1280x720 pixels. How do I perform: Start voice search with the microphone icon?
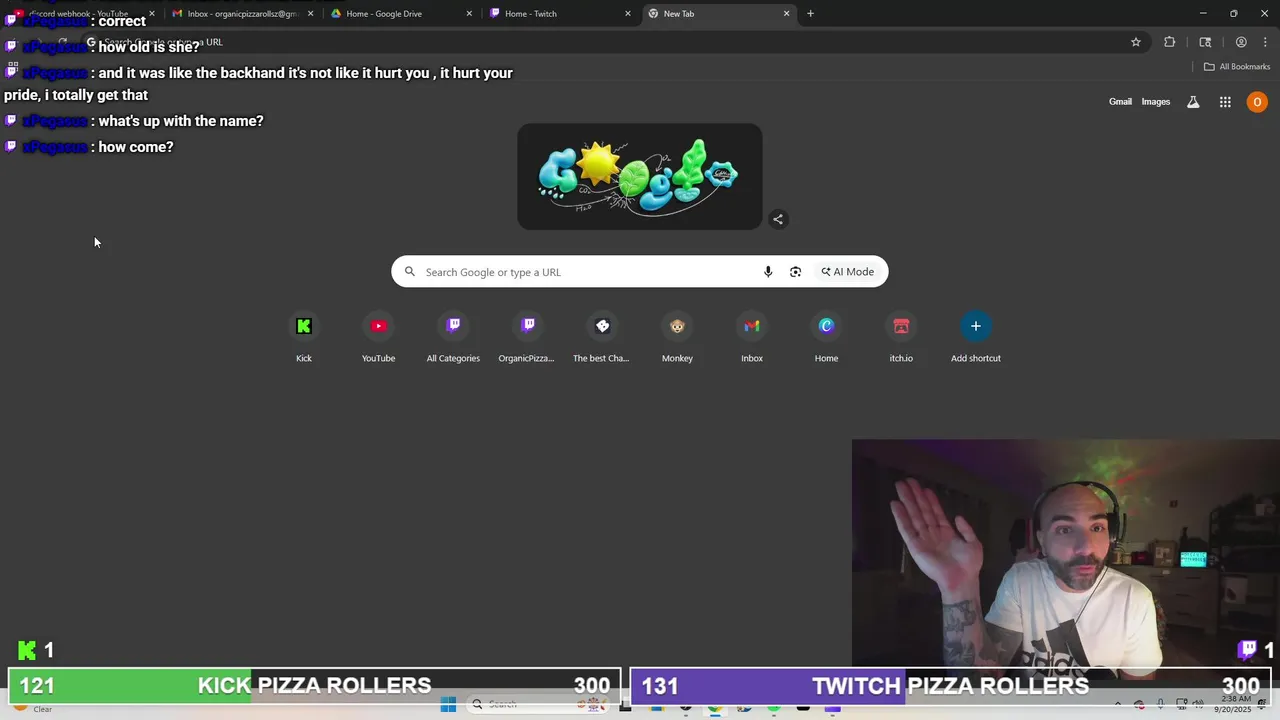click(768, 272)
